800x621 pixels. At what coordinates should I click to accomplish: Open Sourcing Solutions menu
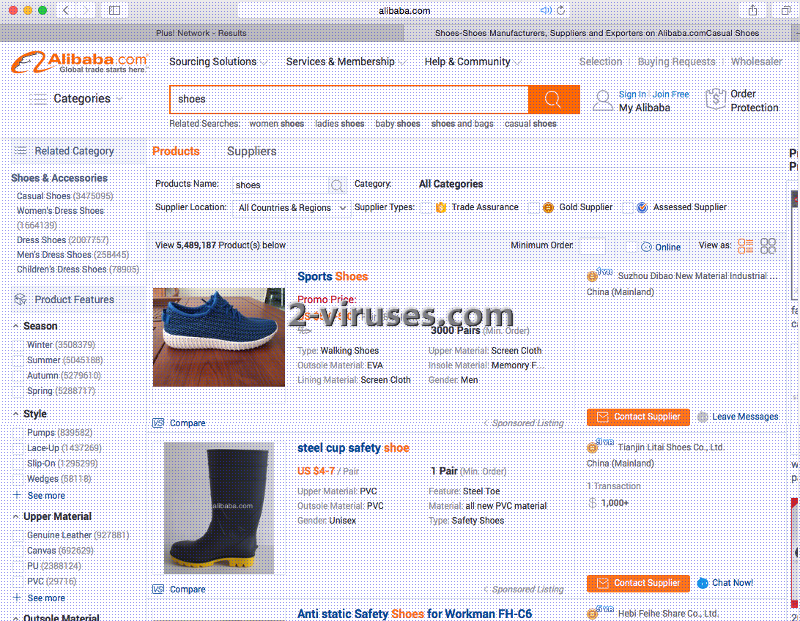(218, 62)
